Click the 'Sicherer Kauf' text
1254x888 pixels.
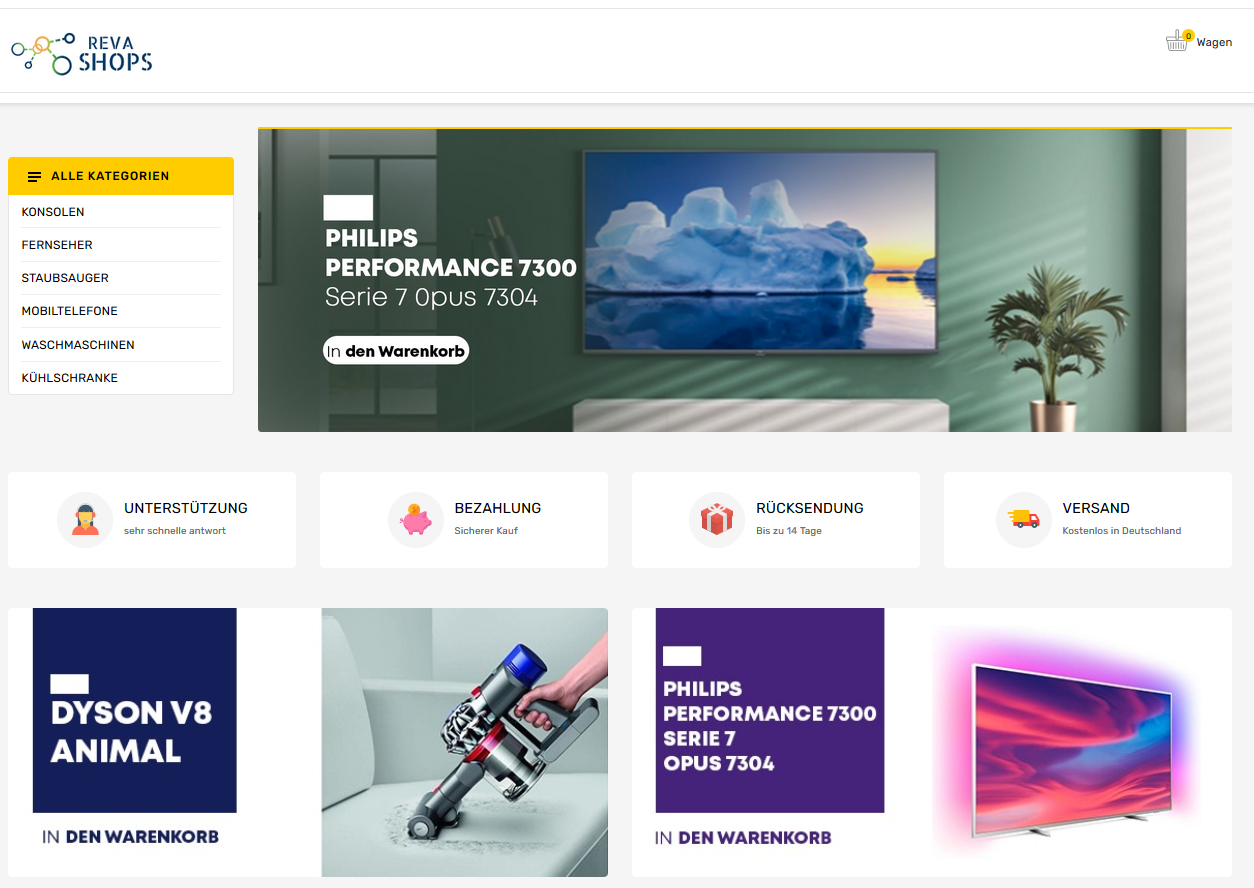point(486,531)
